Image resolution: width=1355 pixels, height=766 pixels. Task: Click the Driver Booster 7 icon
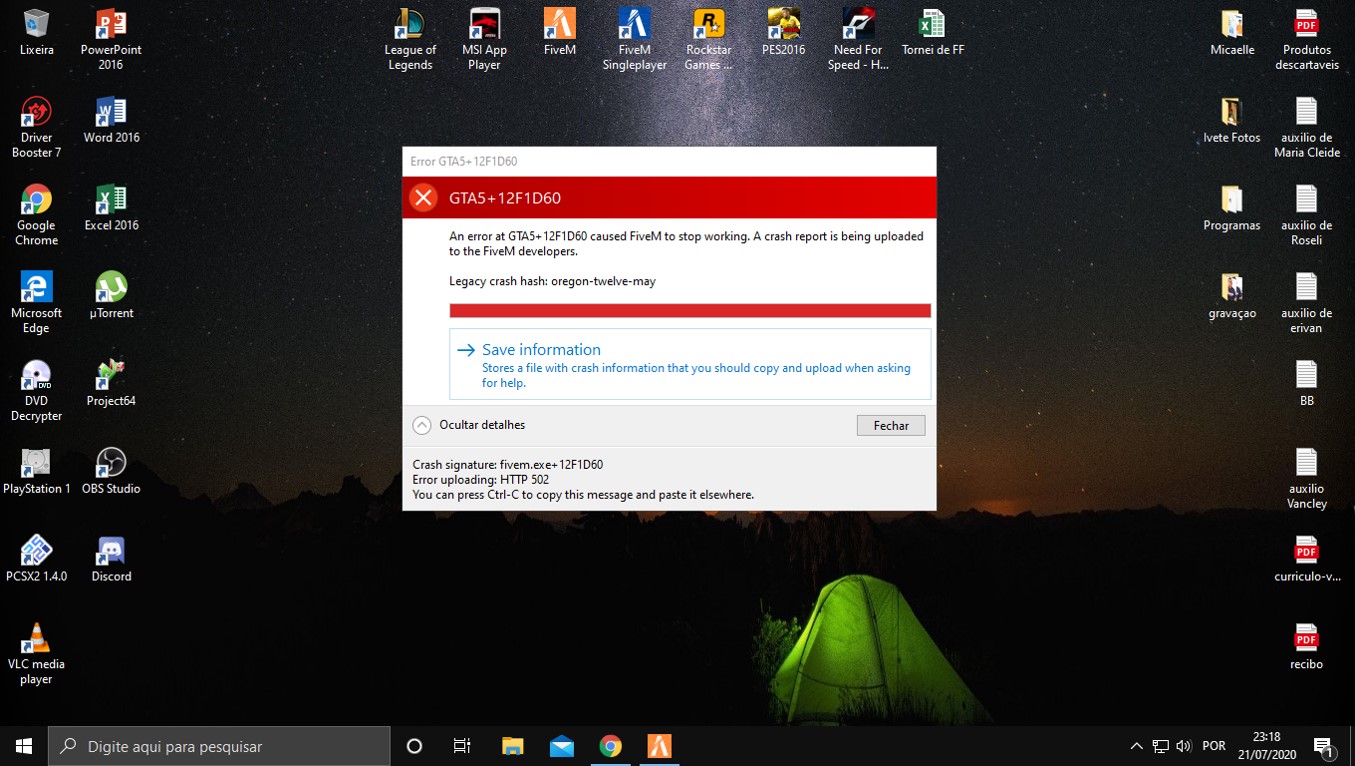37,127
